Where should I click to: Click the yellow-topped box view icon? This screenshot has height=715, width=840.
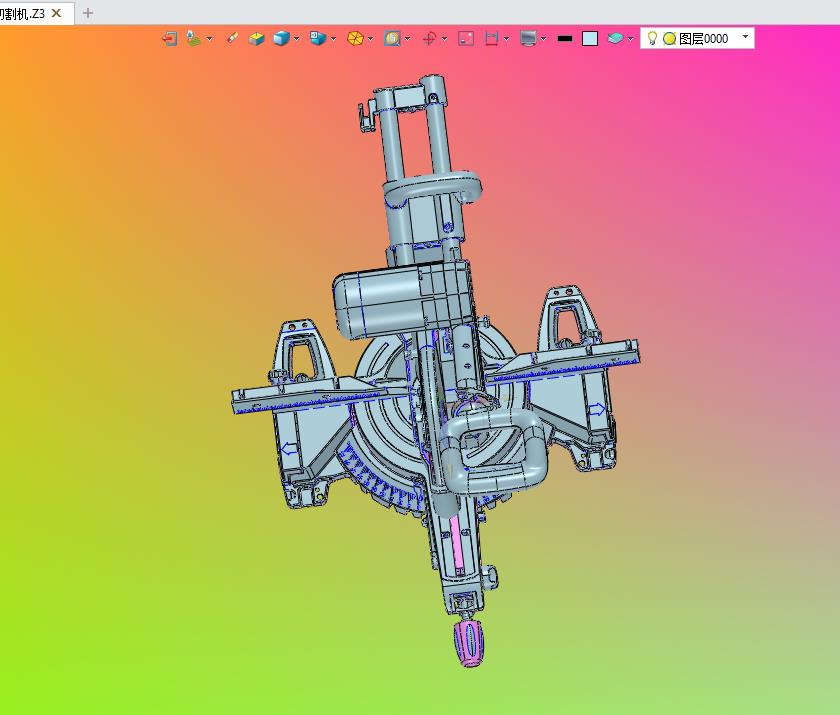click(x=257, y=39)
